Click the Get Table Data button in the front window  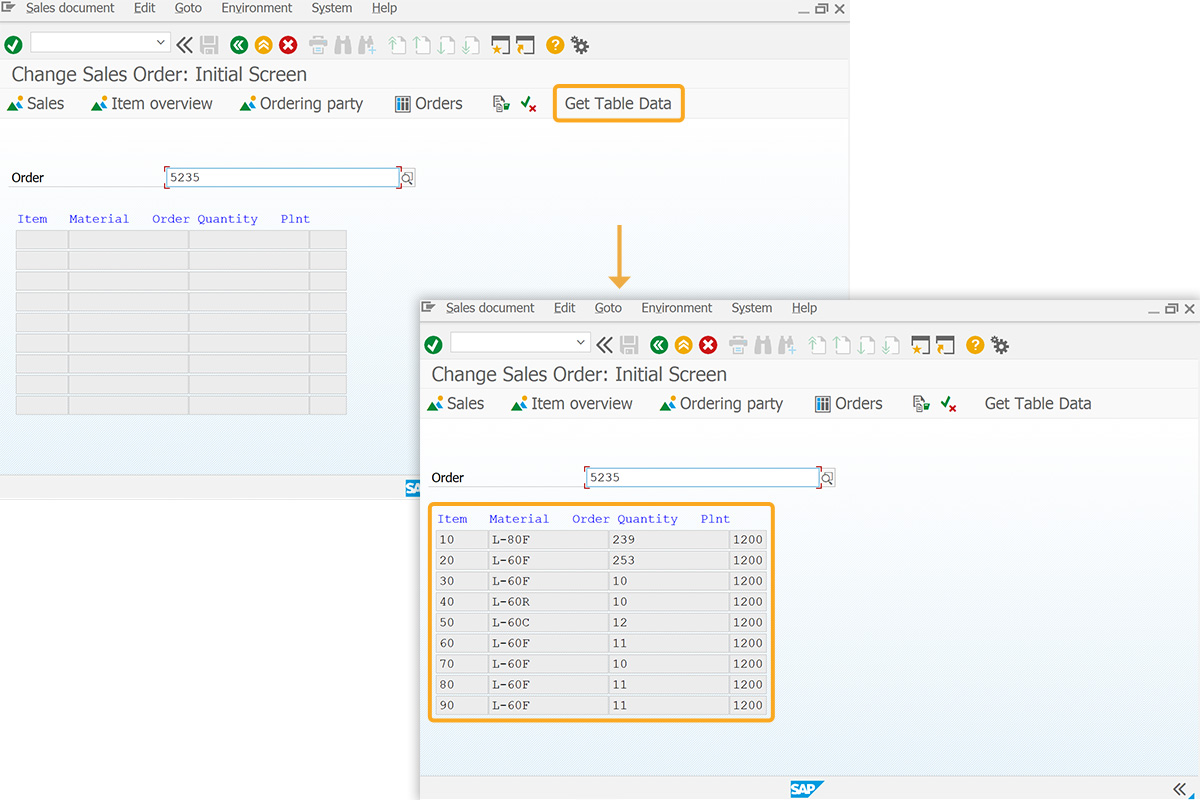(x=1038, y=404)
